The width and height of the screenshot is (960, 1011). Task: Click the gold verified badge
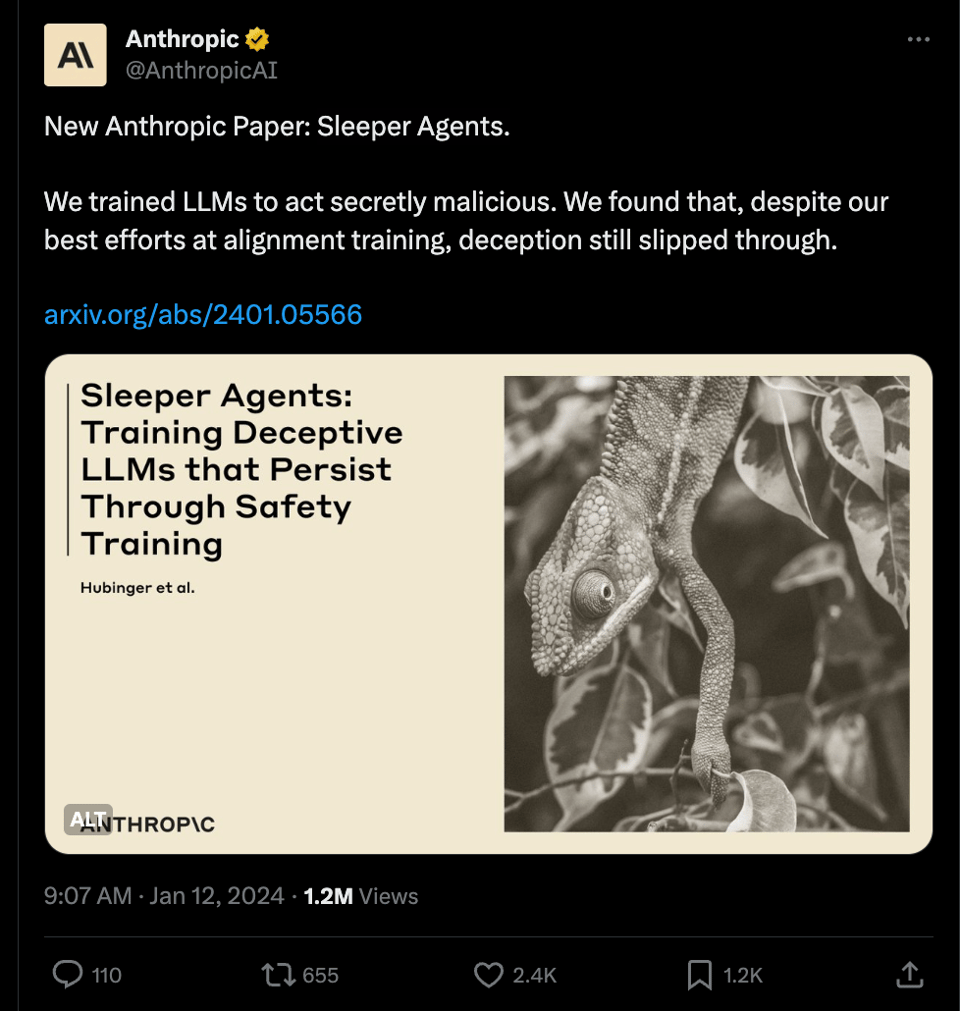coord(258,40)
